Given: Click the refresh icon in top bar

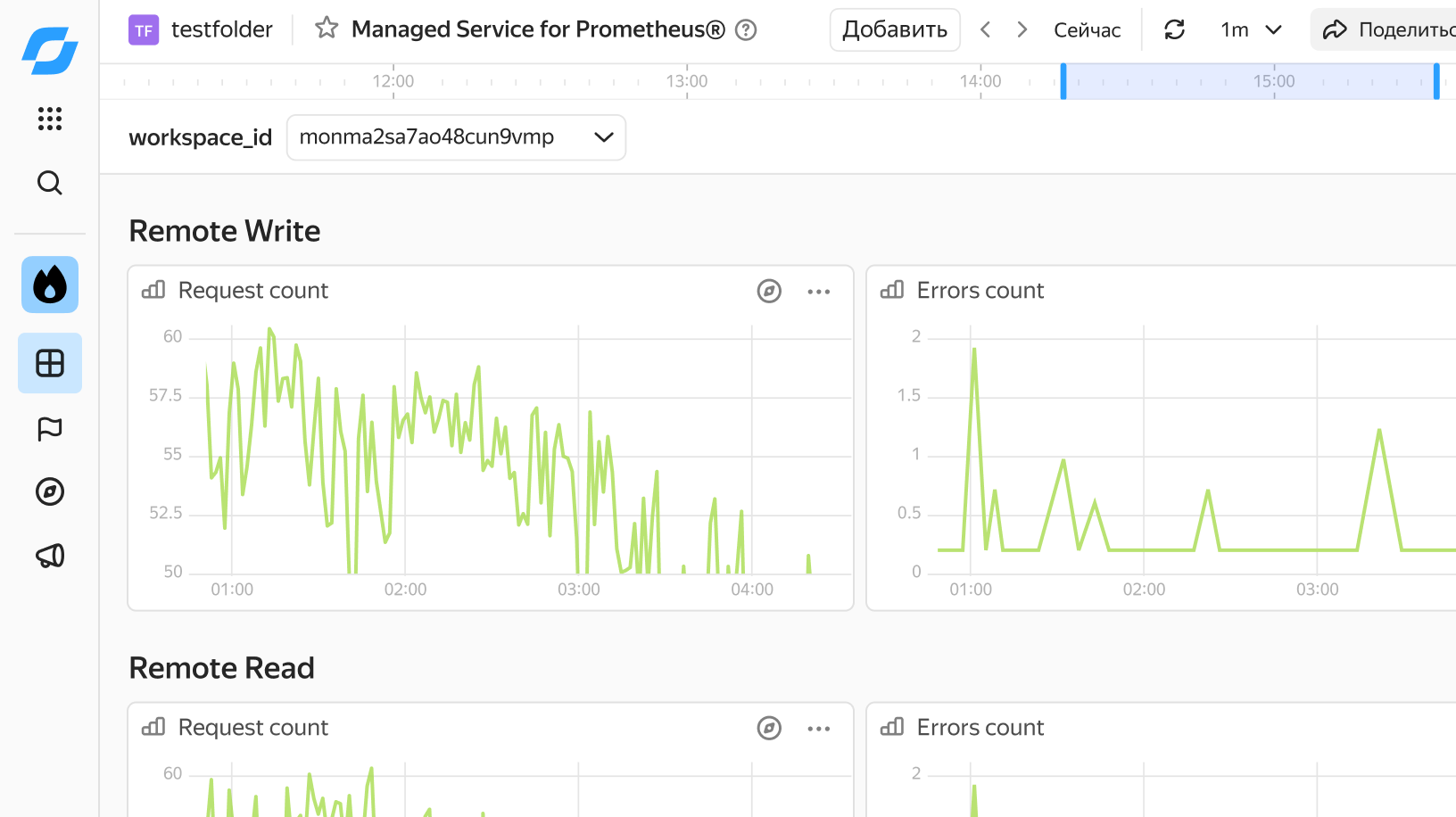Looking at the screenshot, I should click(1175, 29).
